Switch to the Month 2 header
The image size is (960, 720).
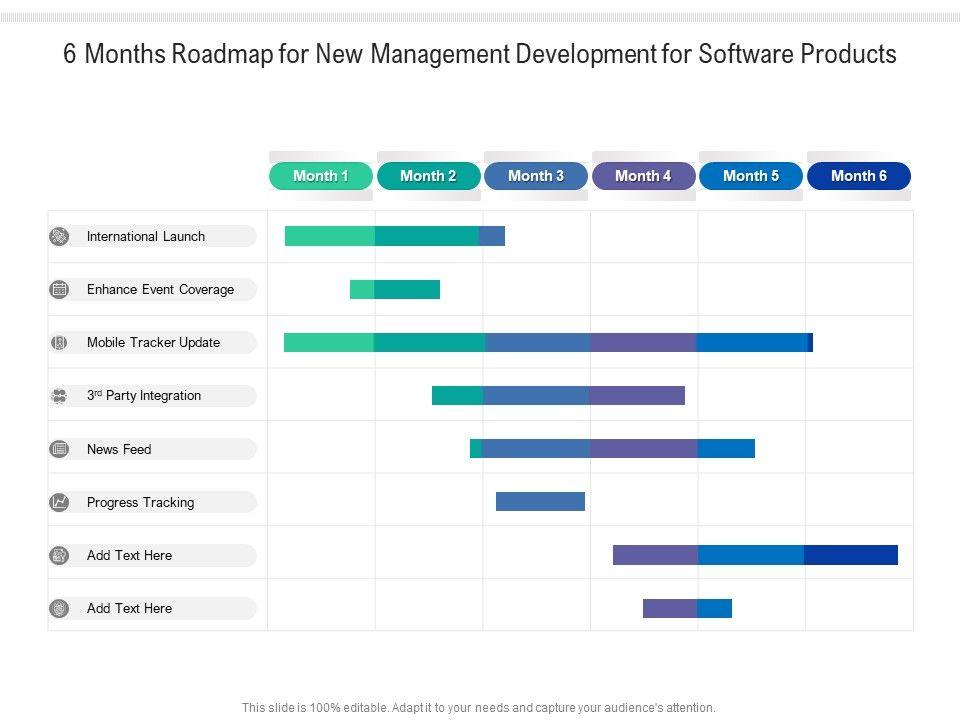tap(428, 176)
